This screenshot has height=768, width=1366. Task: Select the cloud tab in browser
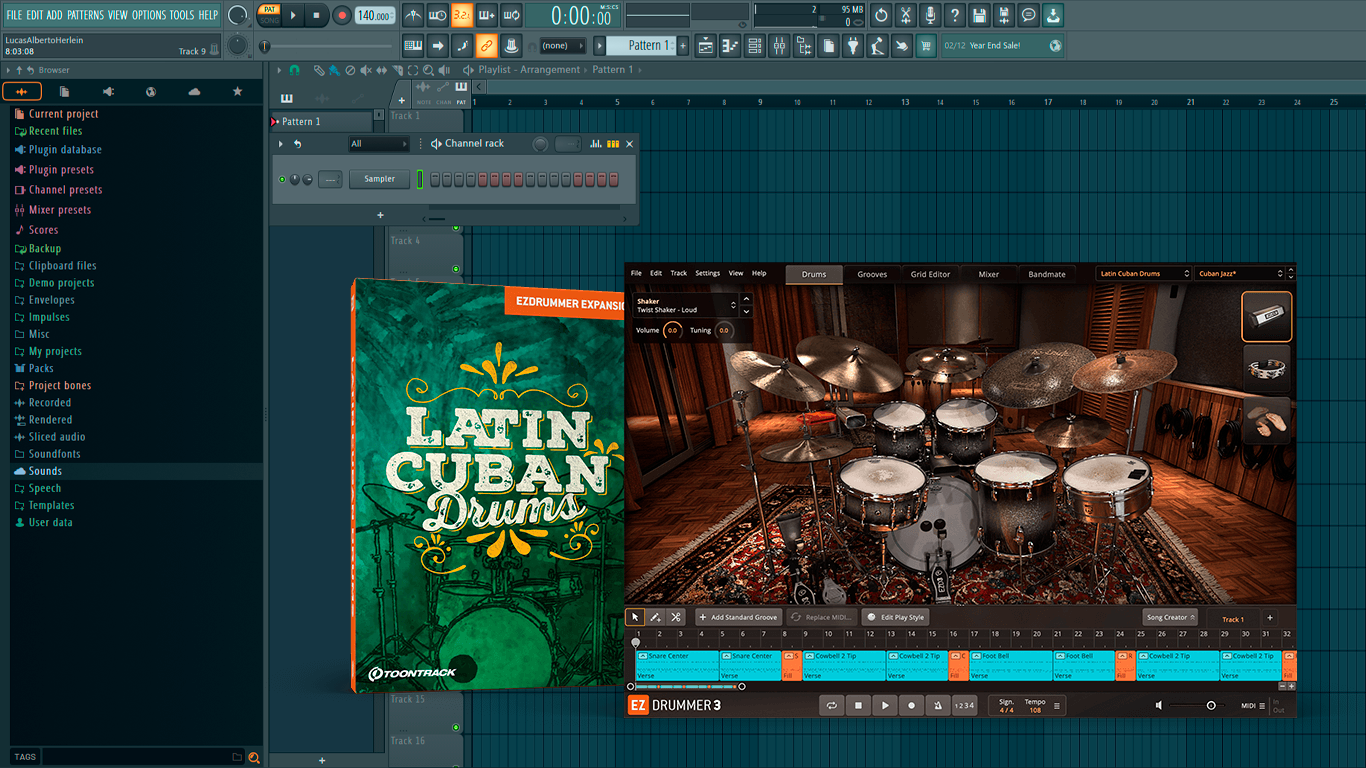pyautogui.click(x=194, y=91)
